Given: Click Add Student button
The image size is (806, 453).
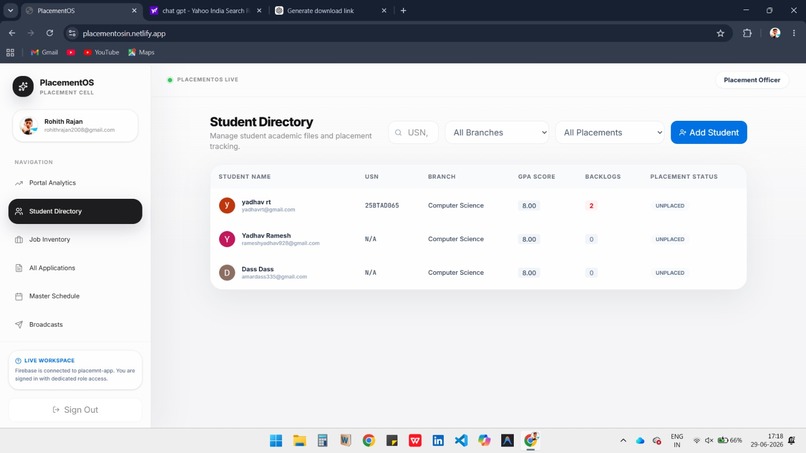Looking at the screenshot, I should 708,132.
